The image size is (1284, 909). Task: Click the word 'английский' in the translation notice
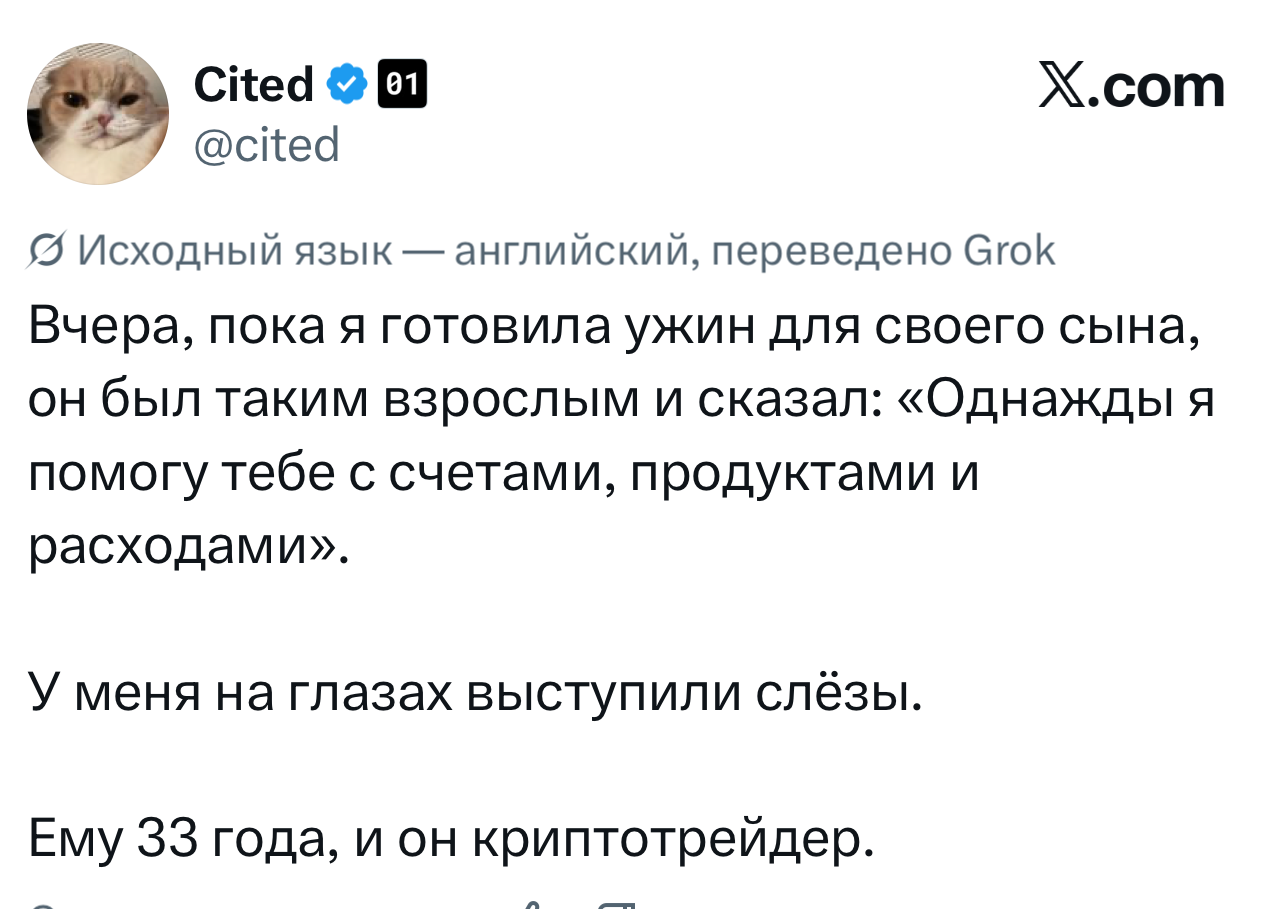click(x=572, y=251)
